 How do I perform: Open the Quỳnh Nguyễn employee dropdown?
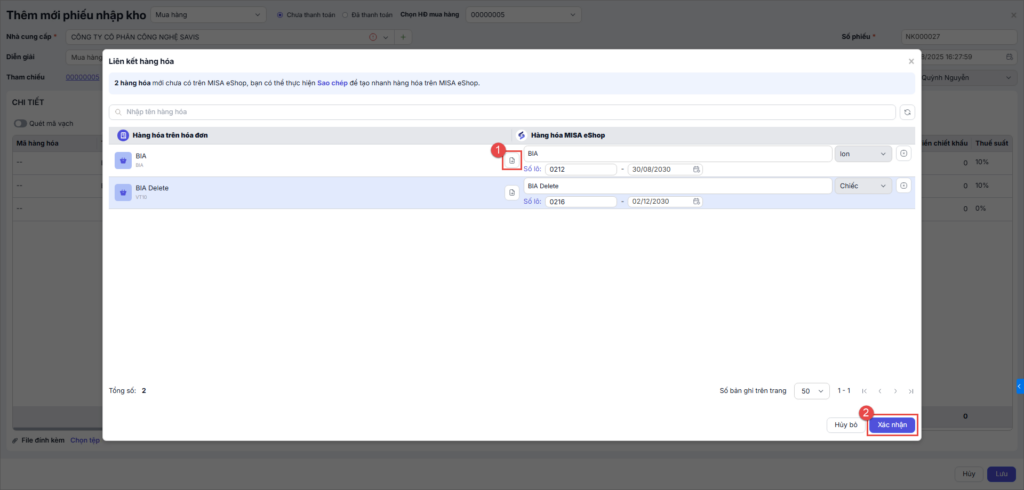coord(969,78)
